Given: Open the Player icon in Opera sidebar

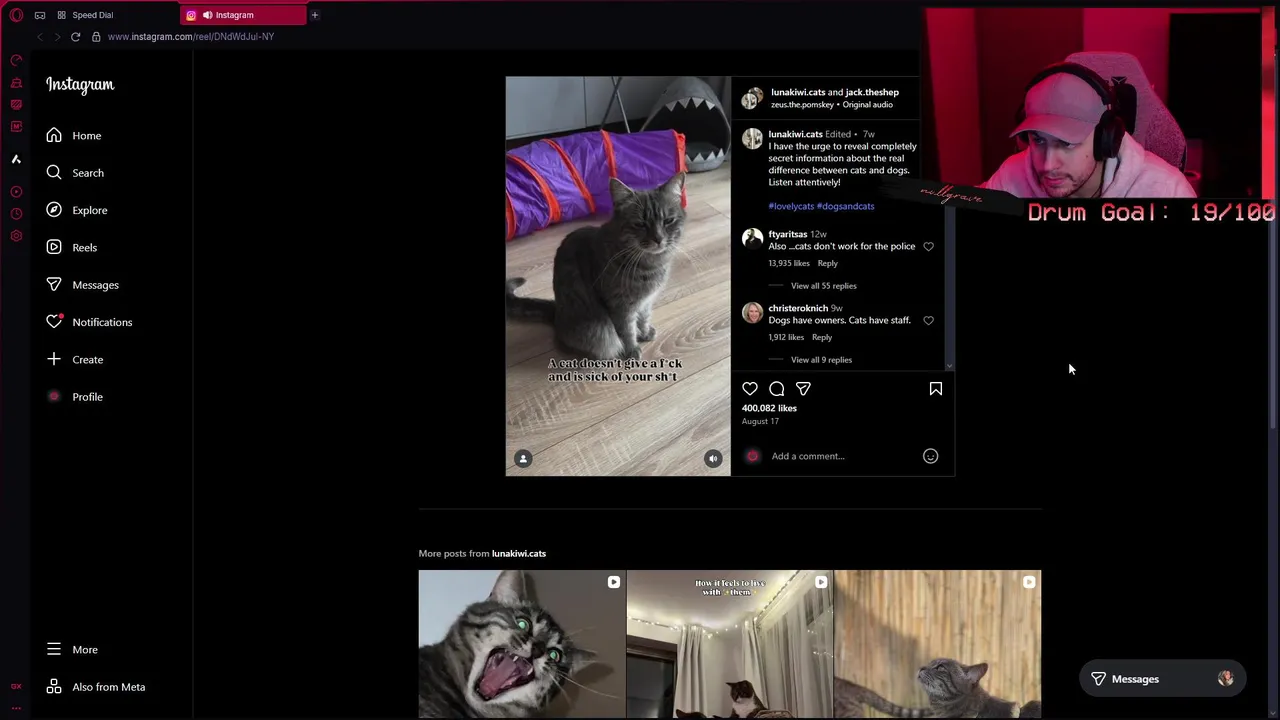Looking at the screenshot, I should click(x=16, y=191).
